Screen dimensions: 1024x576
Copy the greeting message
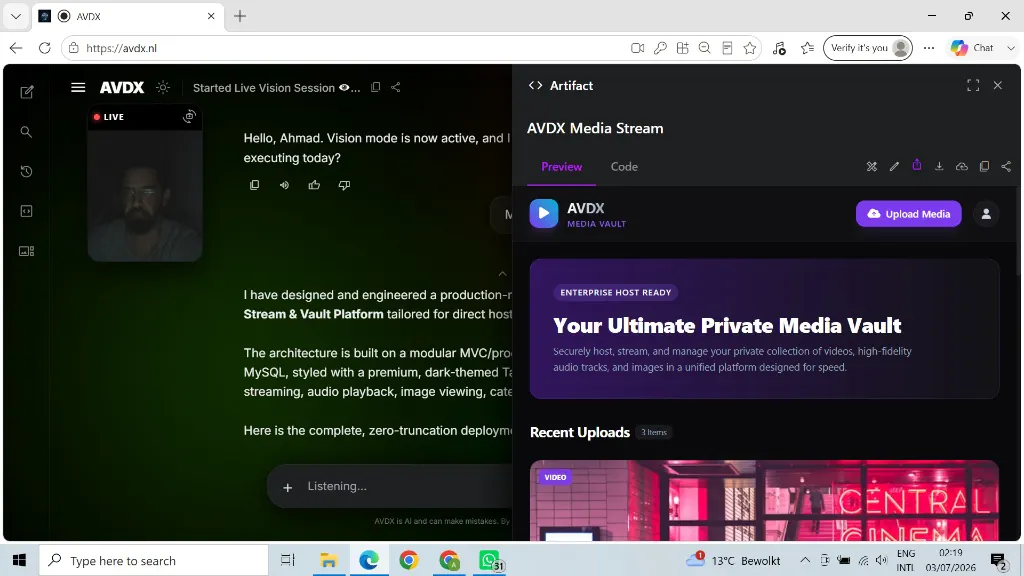pos(254,185)
